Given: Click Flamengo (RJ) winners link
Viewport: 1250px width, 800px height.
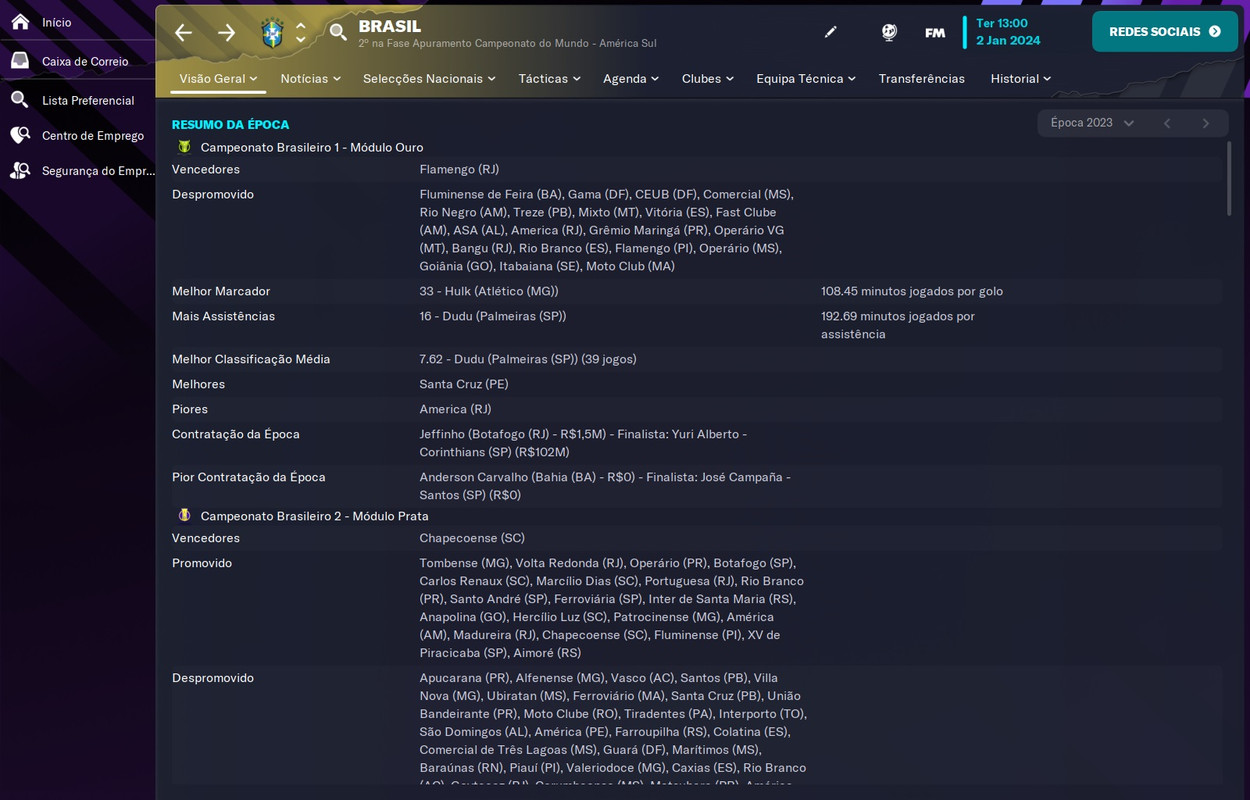Looking at the screenshot, I should pos(459,169).
